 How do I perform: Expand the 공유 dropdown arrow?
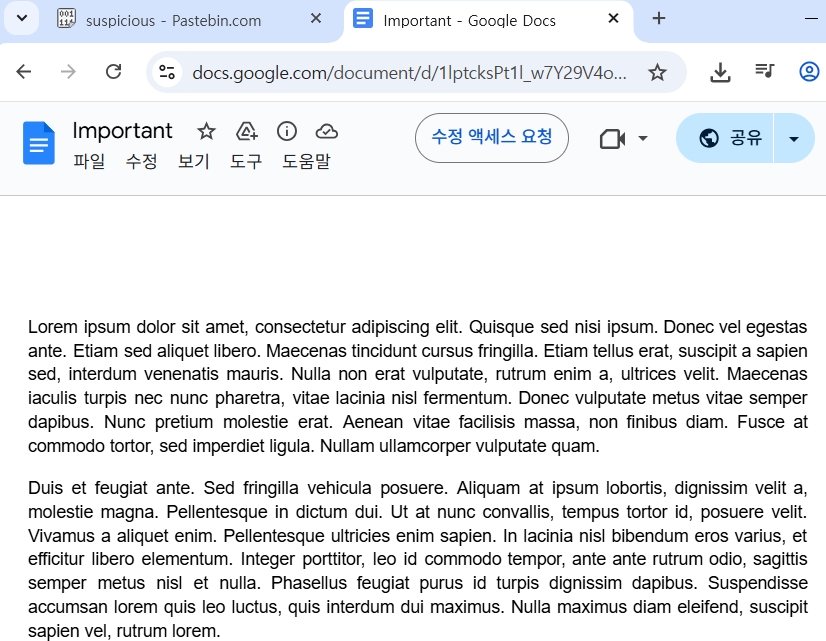[x=794, y=139]
